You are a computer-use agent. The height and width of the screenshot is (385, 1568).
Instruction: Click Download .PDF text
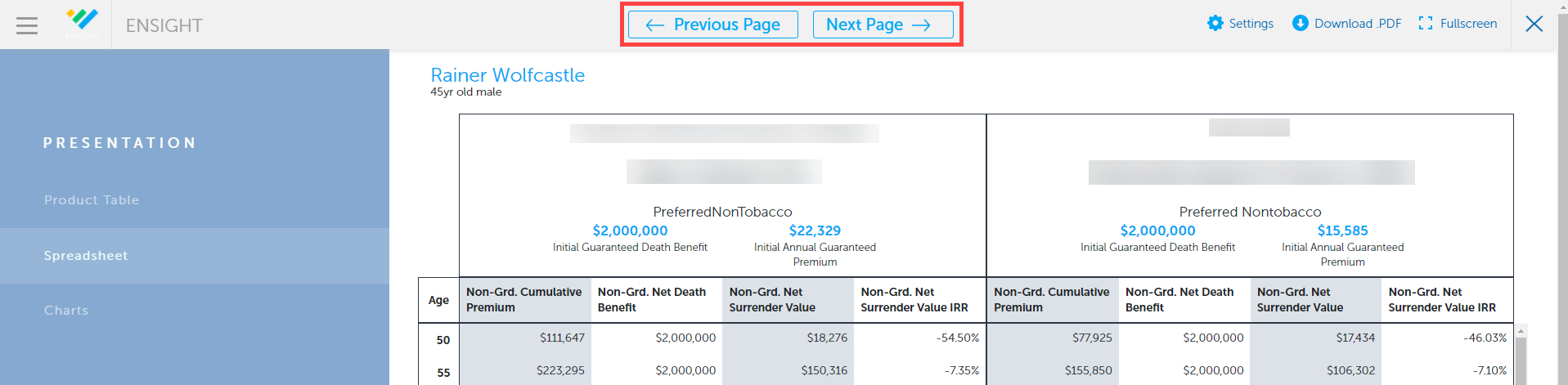click(x=1358, y=24)
